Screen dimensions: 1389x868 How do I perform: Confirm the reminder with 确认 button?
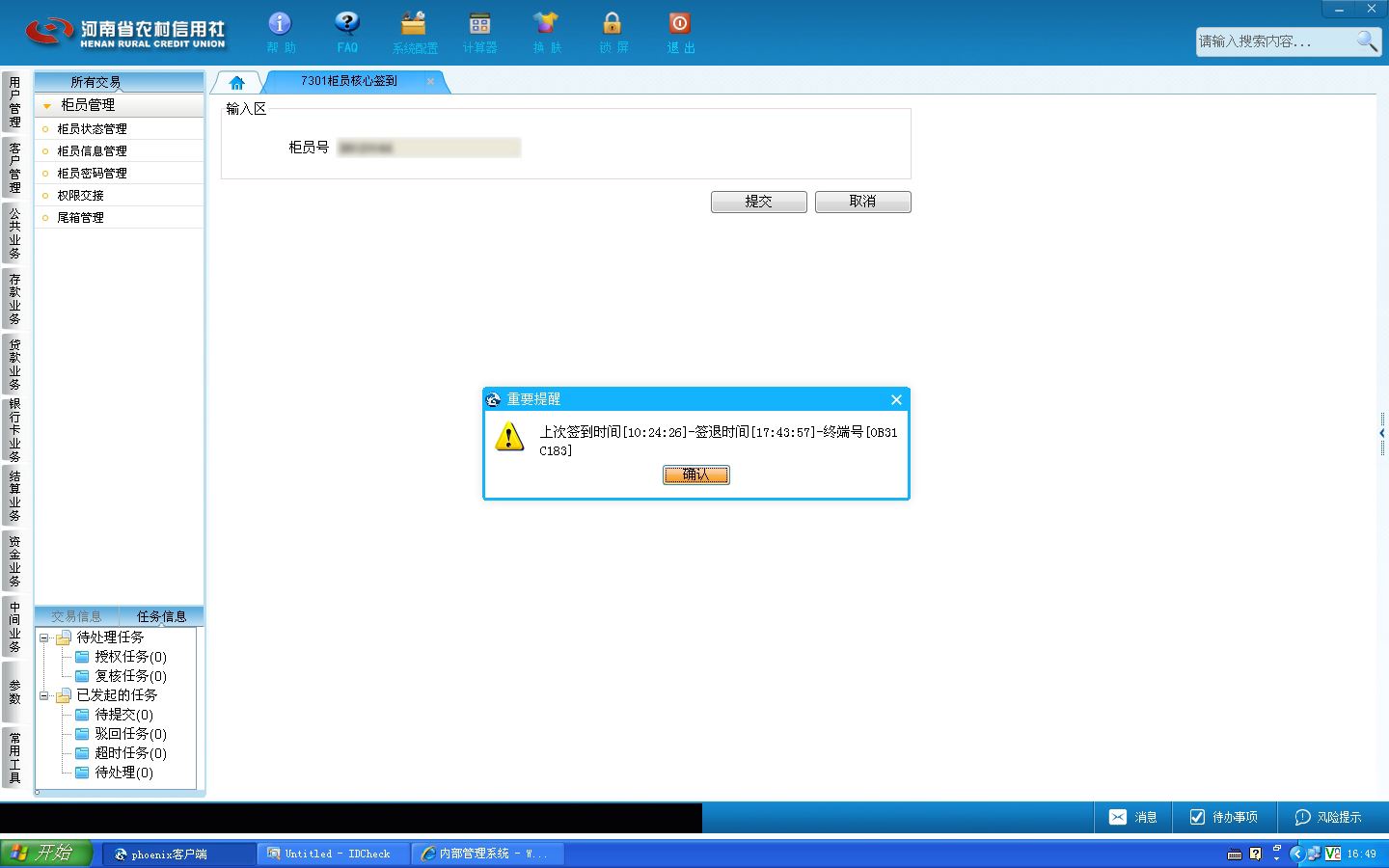696,475
